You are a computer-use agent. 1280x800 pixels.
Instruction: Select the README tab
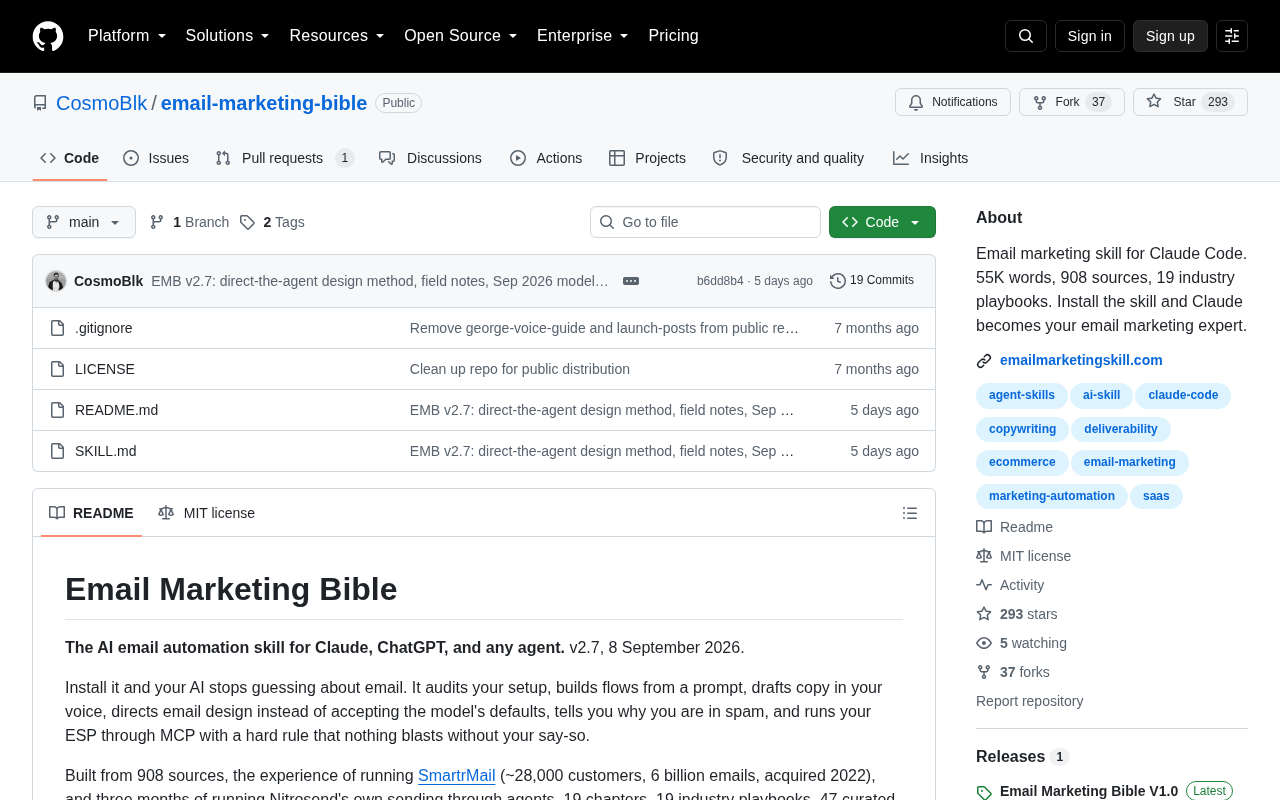coord(91,513)
